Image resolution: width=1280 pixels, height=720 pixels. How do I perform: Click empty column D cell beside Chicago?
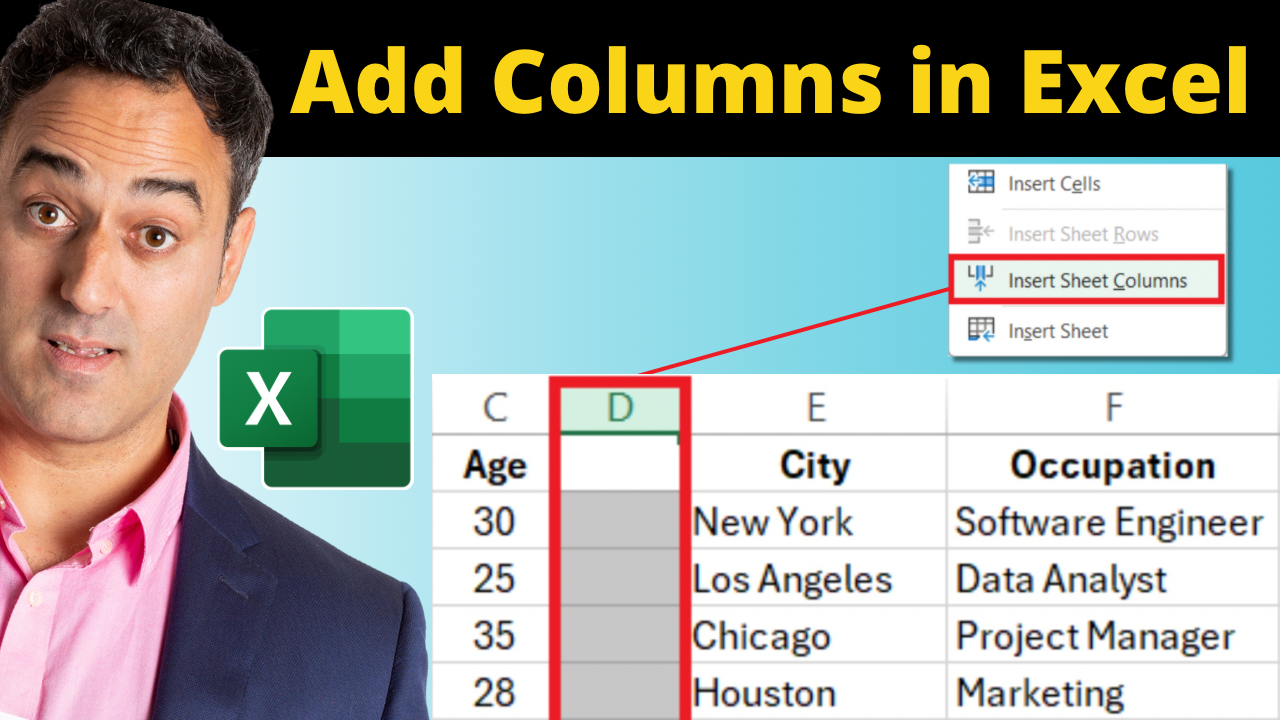[x=621, y=635]
